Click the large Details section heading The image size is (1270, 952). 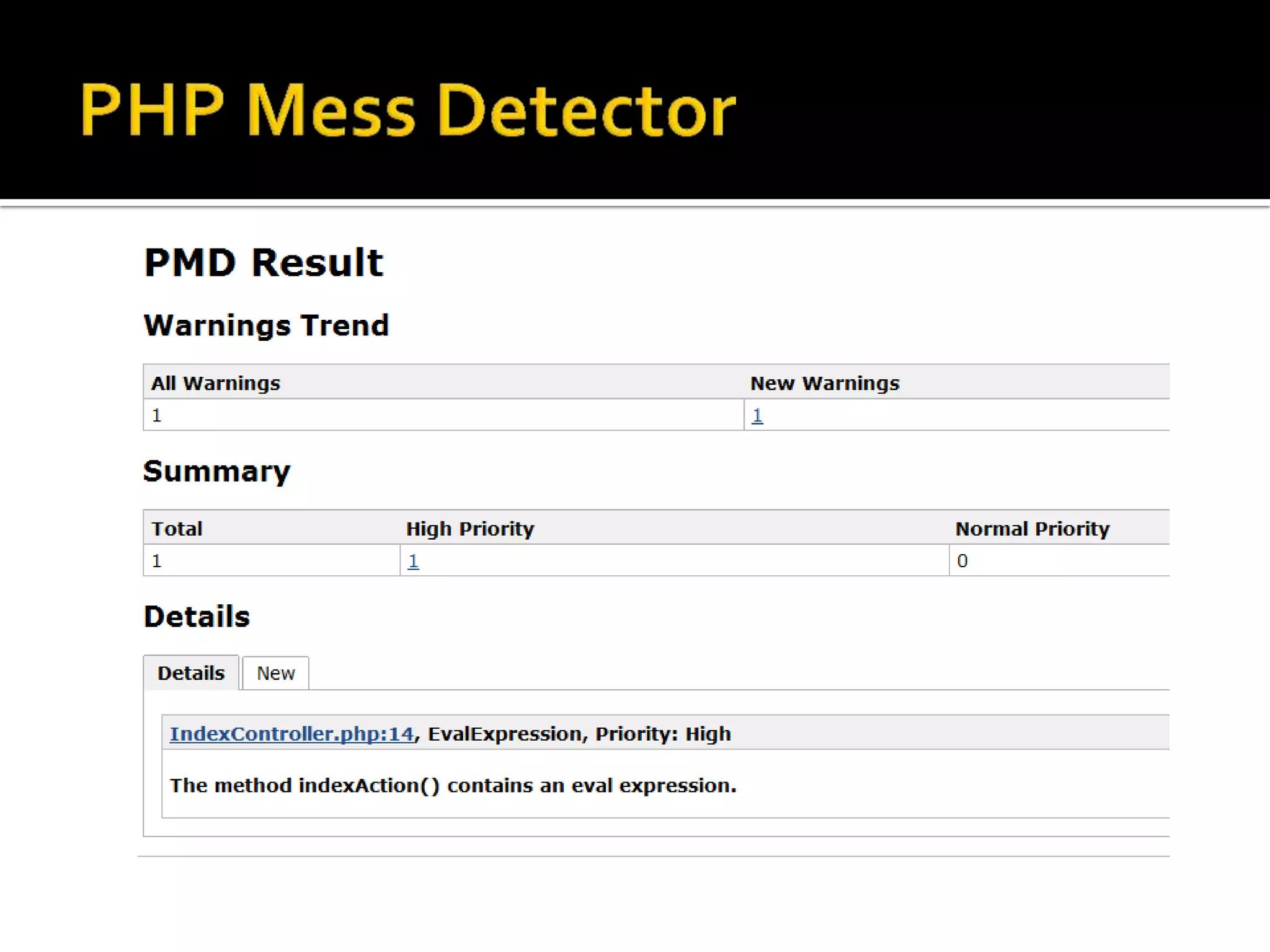[x=197, y=617]
